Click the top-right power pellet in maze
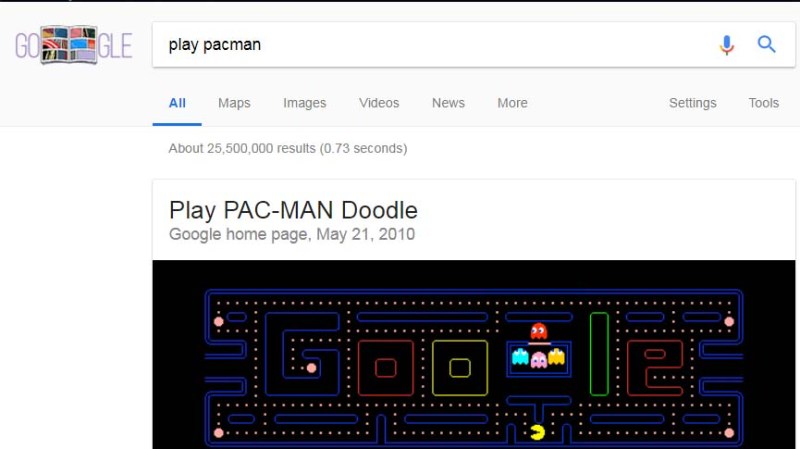 pyautogui.click(x=729, y=321)
